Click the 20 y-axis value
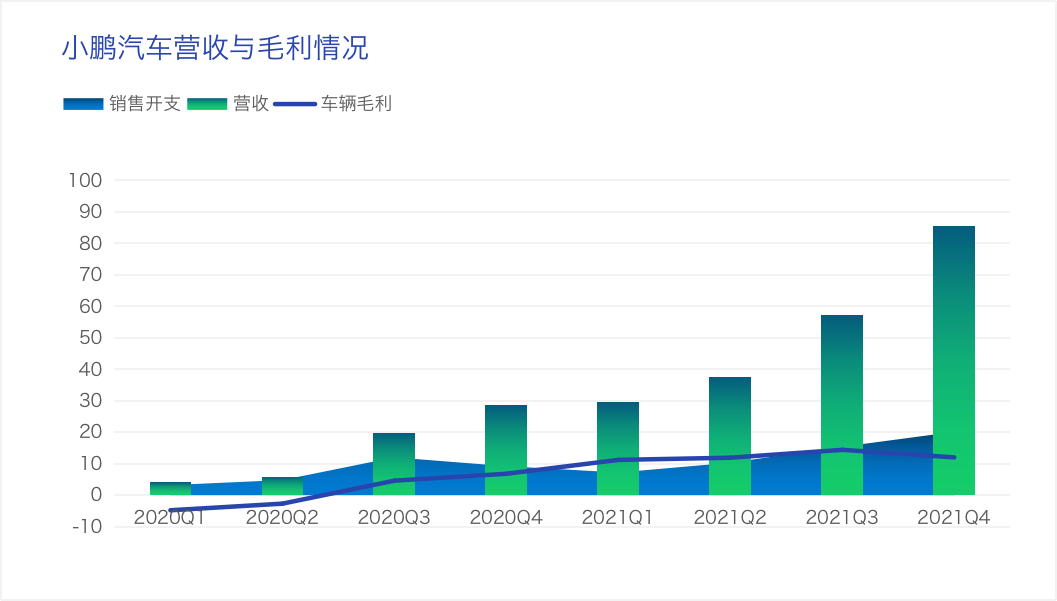Viewport: 1057px width, 601px height. pos(90,432)
